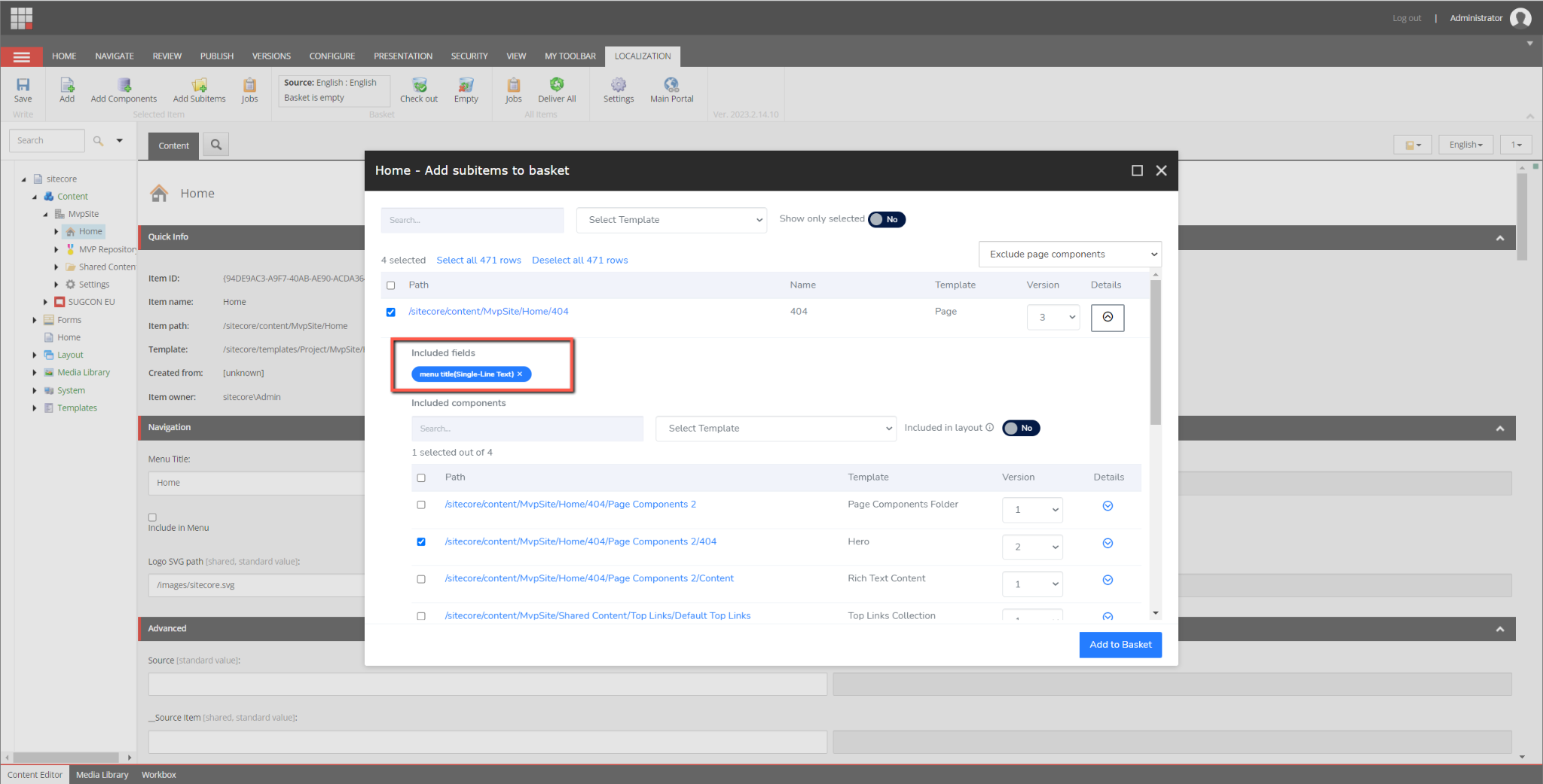Open Localization Settings icon
This screenshot has height=784, width=1543.
pos(619,90)
